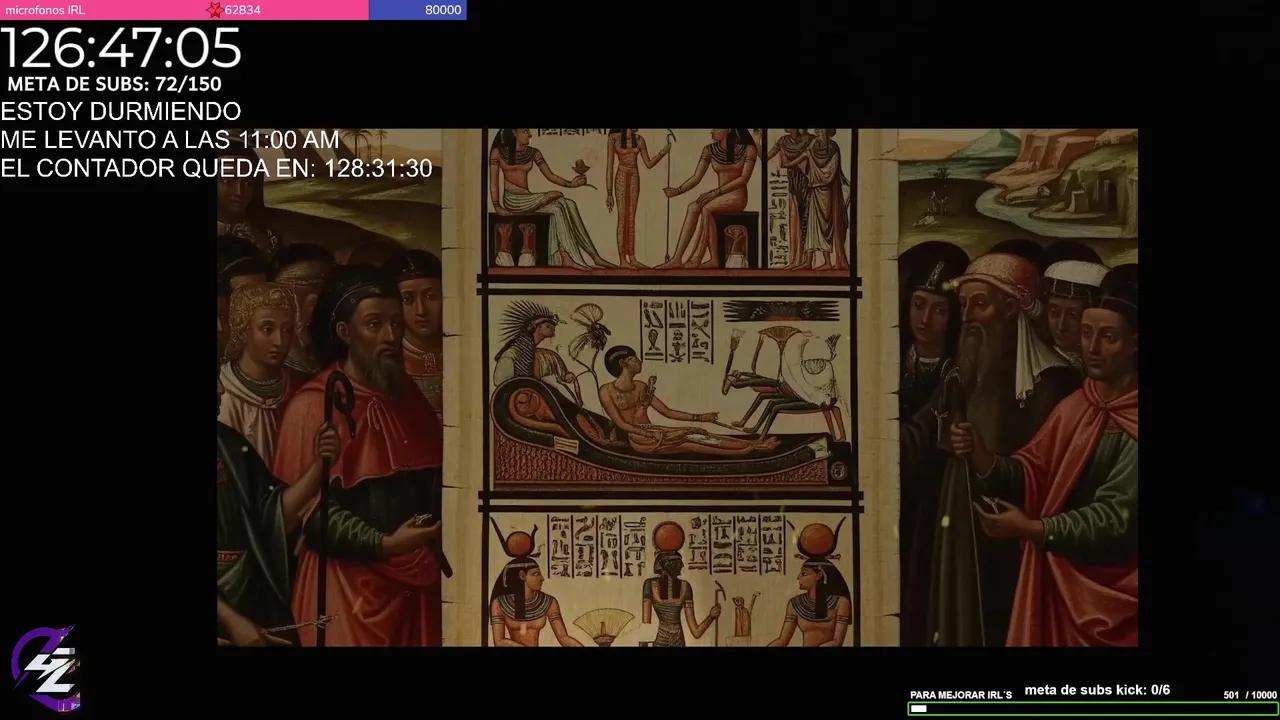1280x720 pixels.
Task: Click the microfonos IRL goal label
Action: (45, 10)
